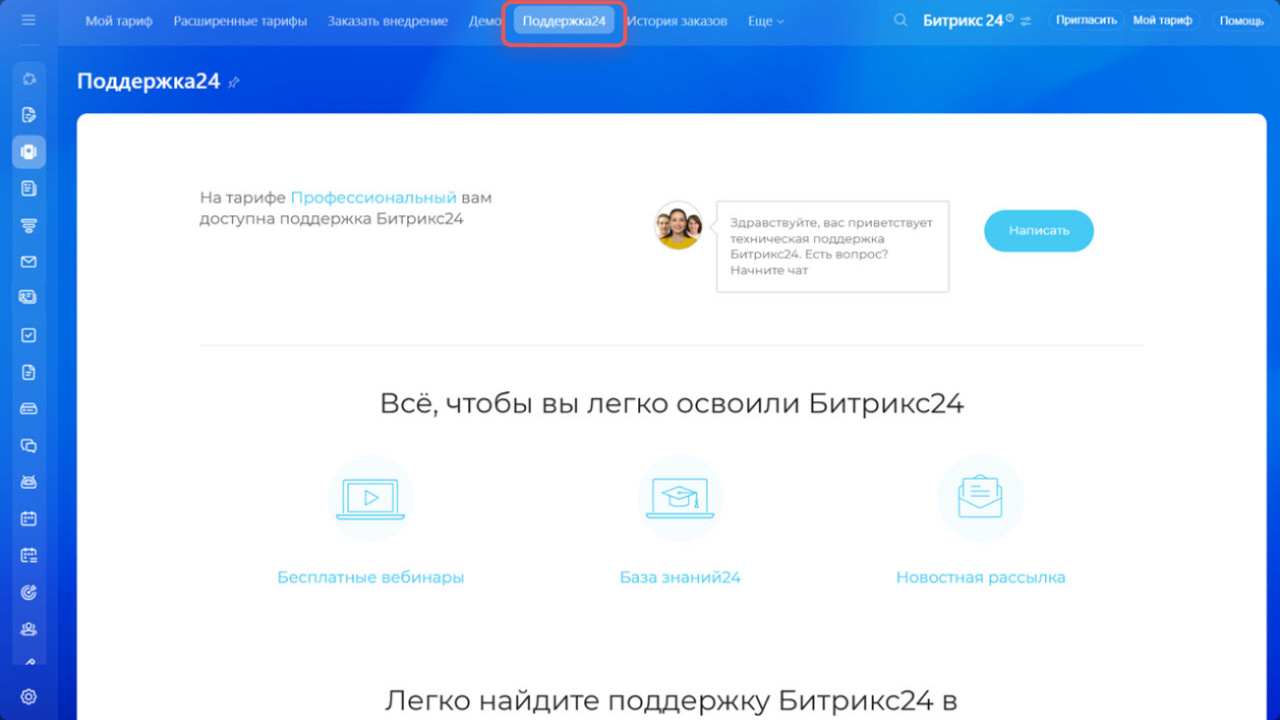This screenshot has height=720, width=1280.
Task: Open the Демо tab
Action: pyautogui.click(x=485, y=21)
